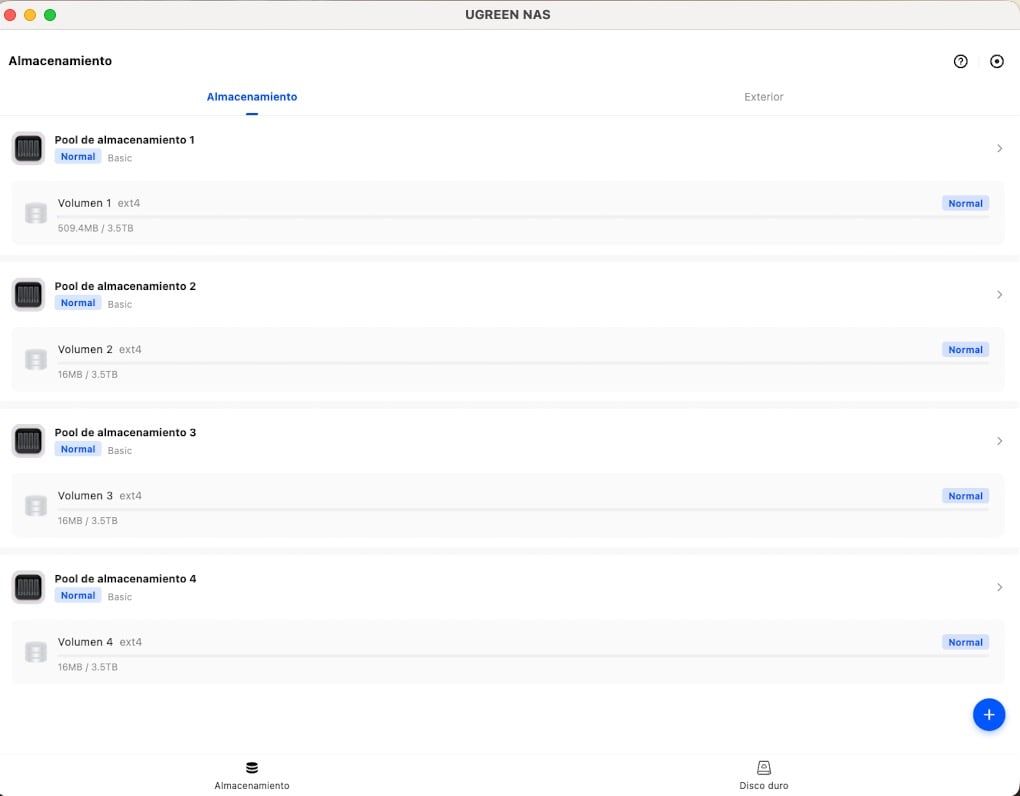Open Pool de almacenamiento 4 details chevron

point(999,587)
